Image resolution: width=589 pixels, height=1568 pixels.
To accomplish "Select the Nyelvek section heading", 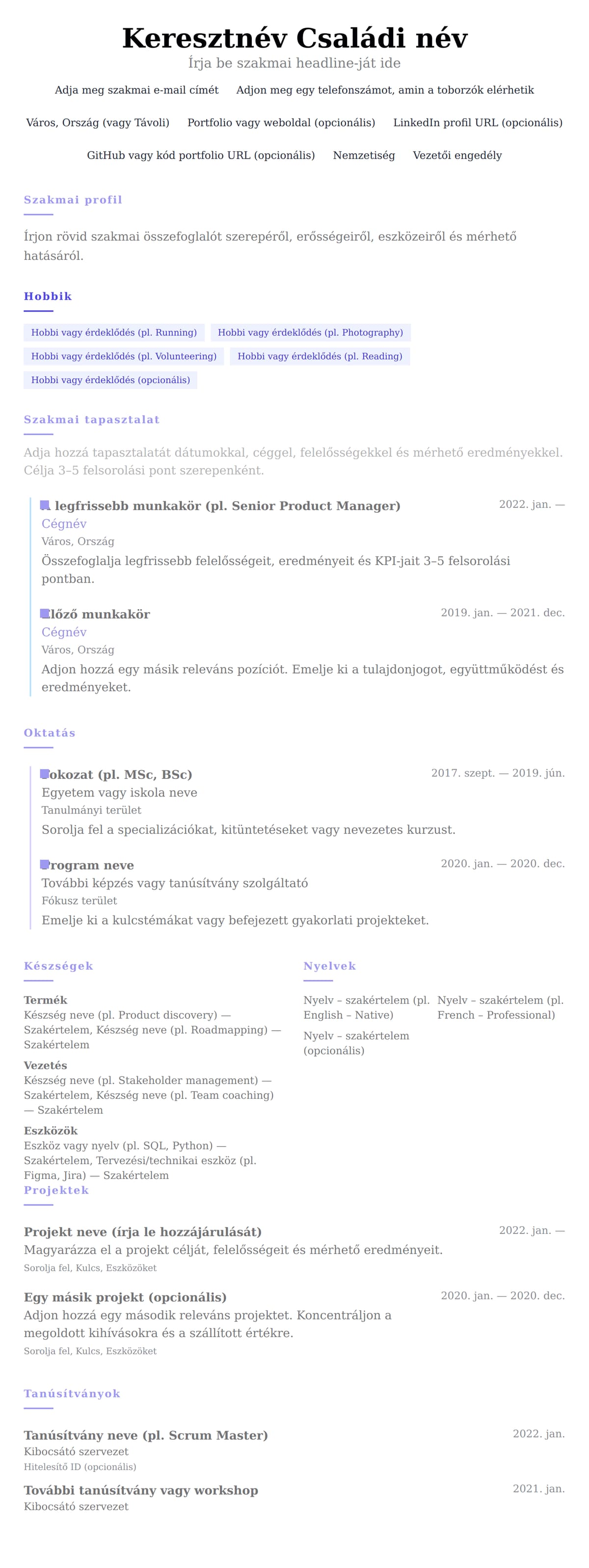I will (330, 966).
